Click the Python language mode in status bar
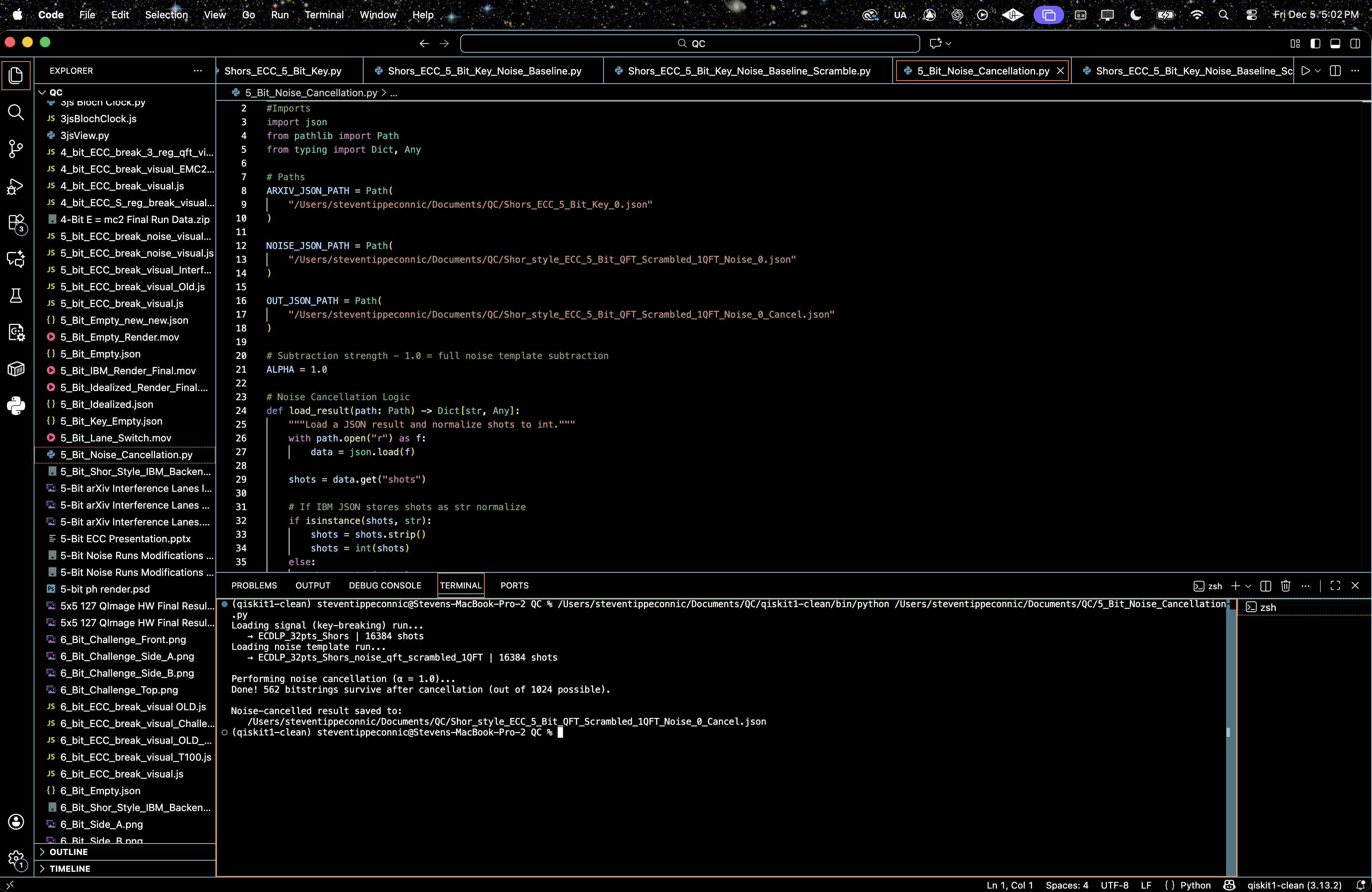 click(1195, 885)
